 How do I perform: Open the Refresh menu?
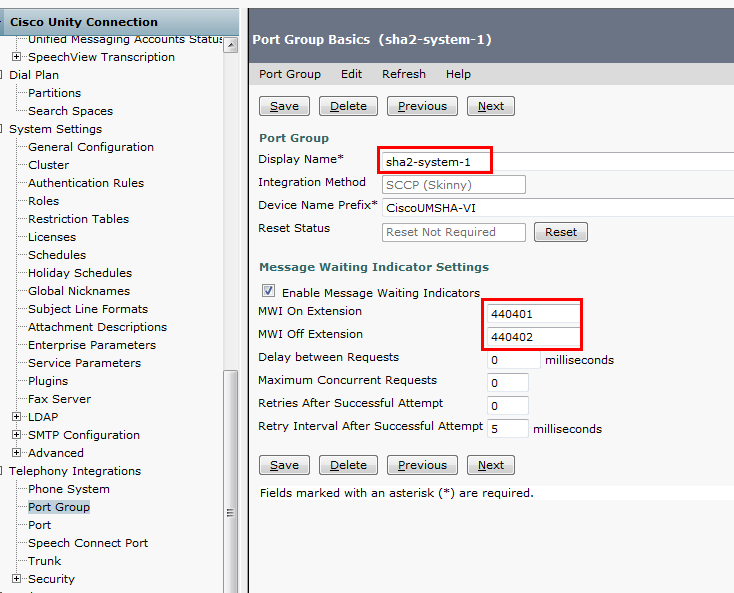[x=404, y=74]
